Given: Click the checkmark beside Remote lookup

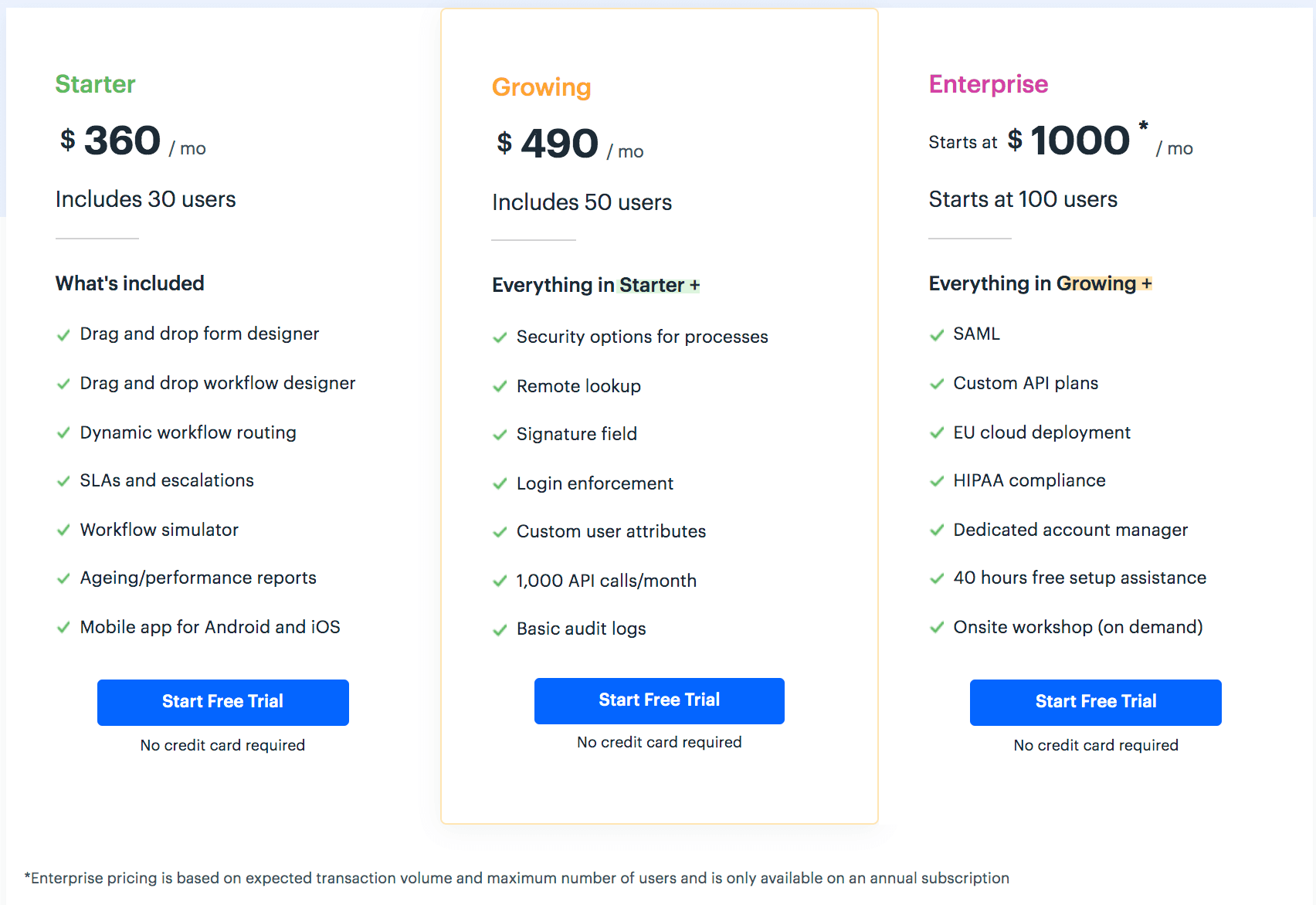Looking at the screenshot, I should [x=500, y=387].
